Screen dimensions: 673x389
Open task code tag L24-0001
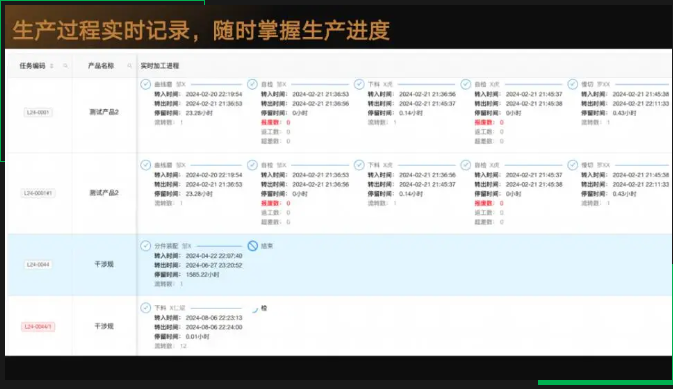38,112
